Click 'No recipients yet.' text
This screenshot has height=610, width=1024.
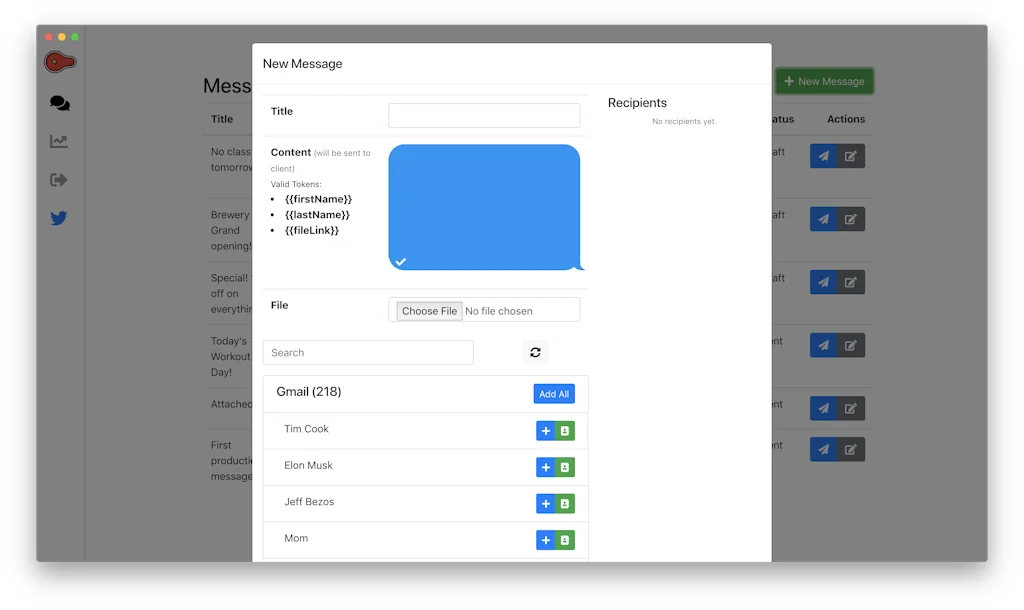tap(684, 121)
